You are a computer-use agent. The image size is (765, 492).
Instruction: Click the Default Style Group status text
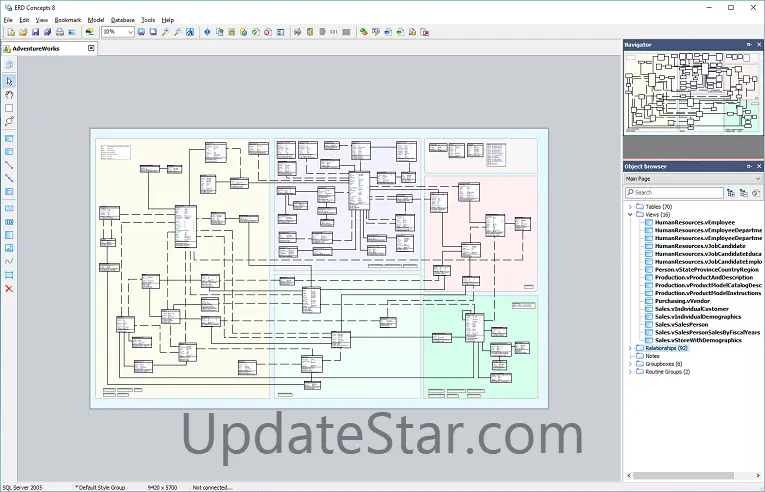point(101,488)
